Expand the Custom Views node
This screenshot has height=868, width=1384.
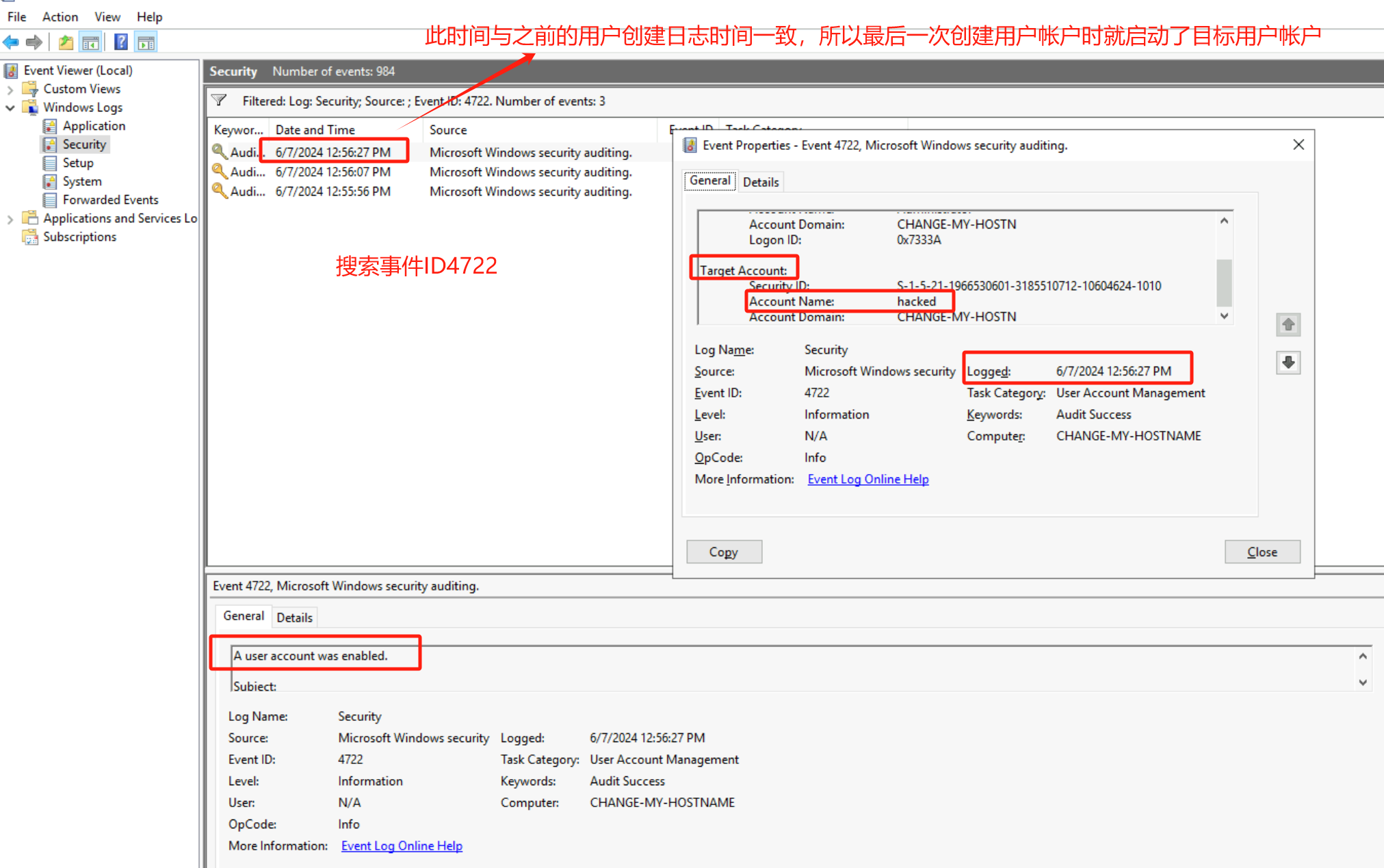(10, 89)
